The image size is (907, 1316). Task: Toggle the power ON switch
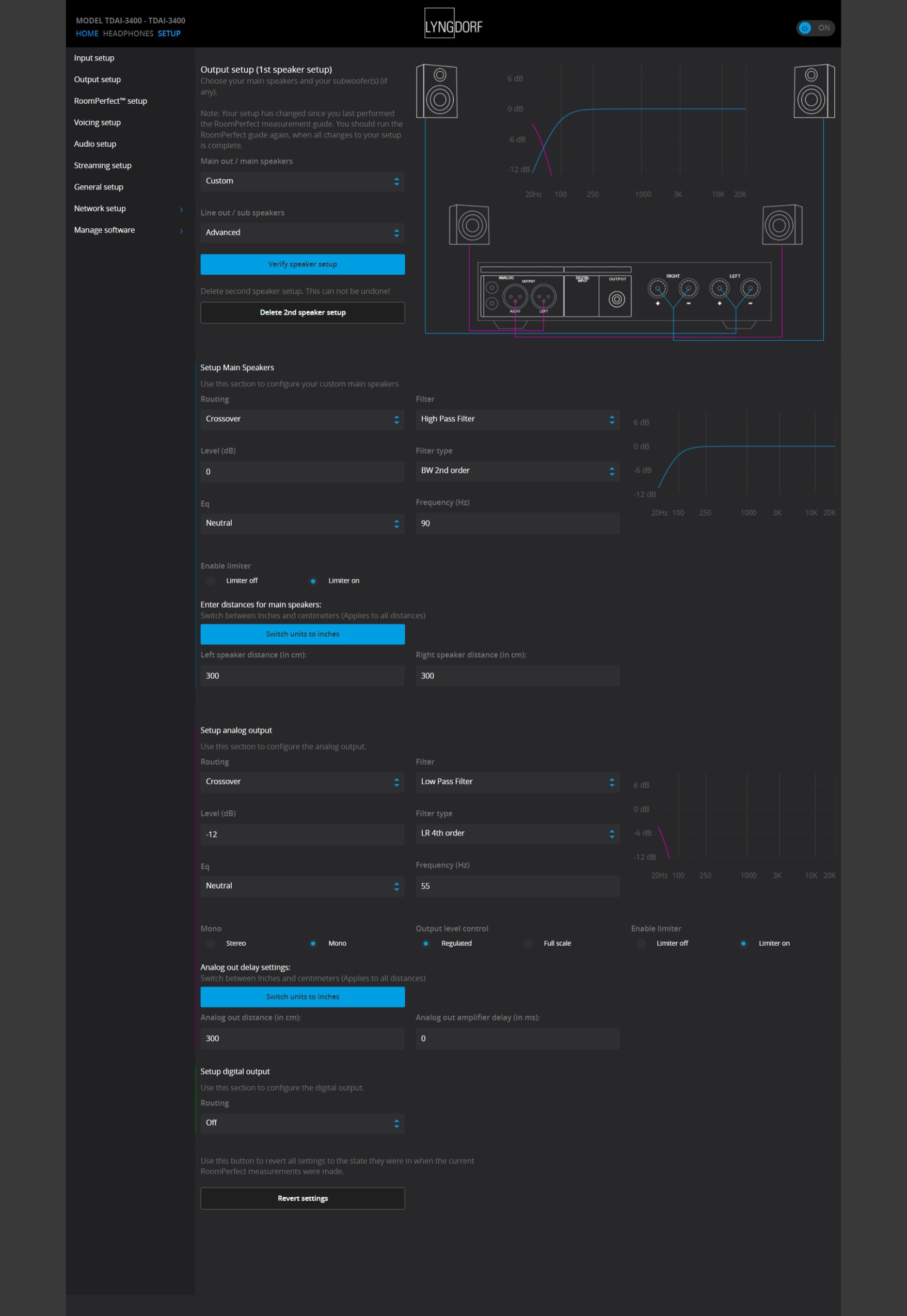click(x=815, y=28)
